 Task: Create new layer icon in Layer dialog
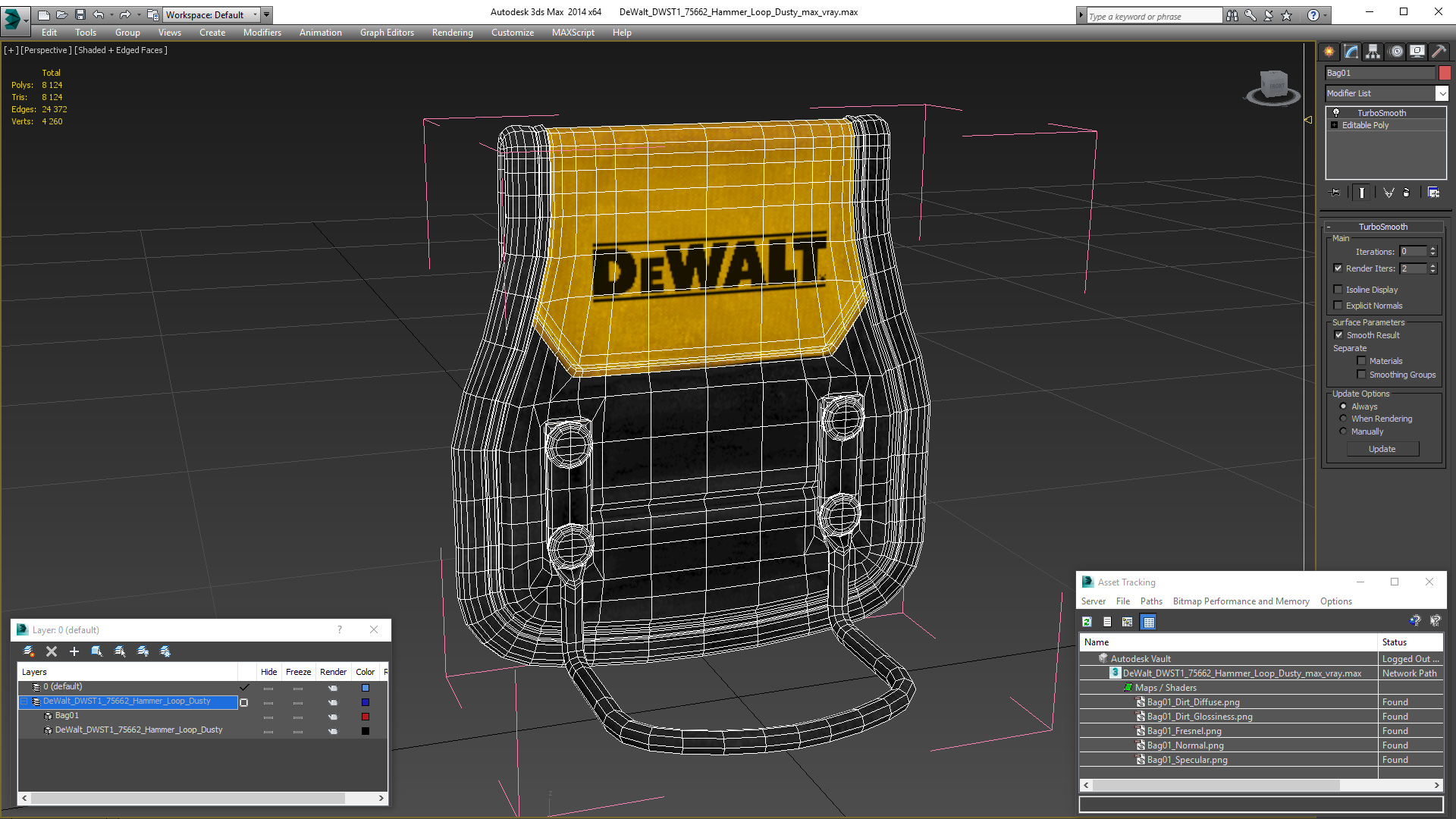point(29,651)
